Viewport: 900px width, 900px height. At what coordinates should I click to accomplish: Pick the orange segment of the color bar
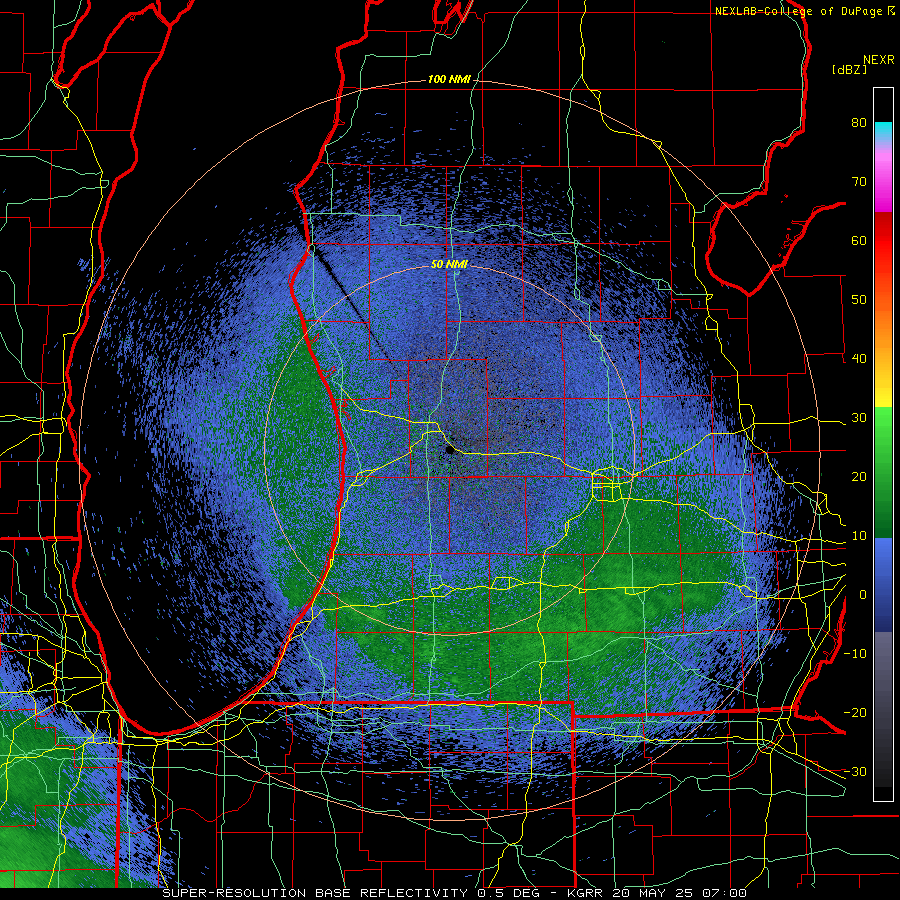[883, 327]
